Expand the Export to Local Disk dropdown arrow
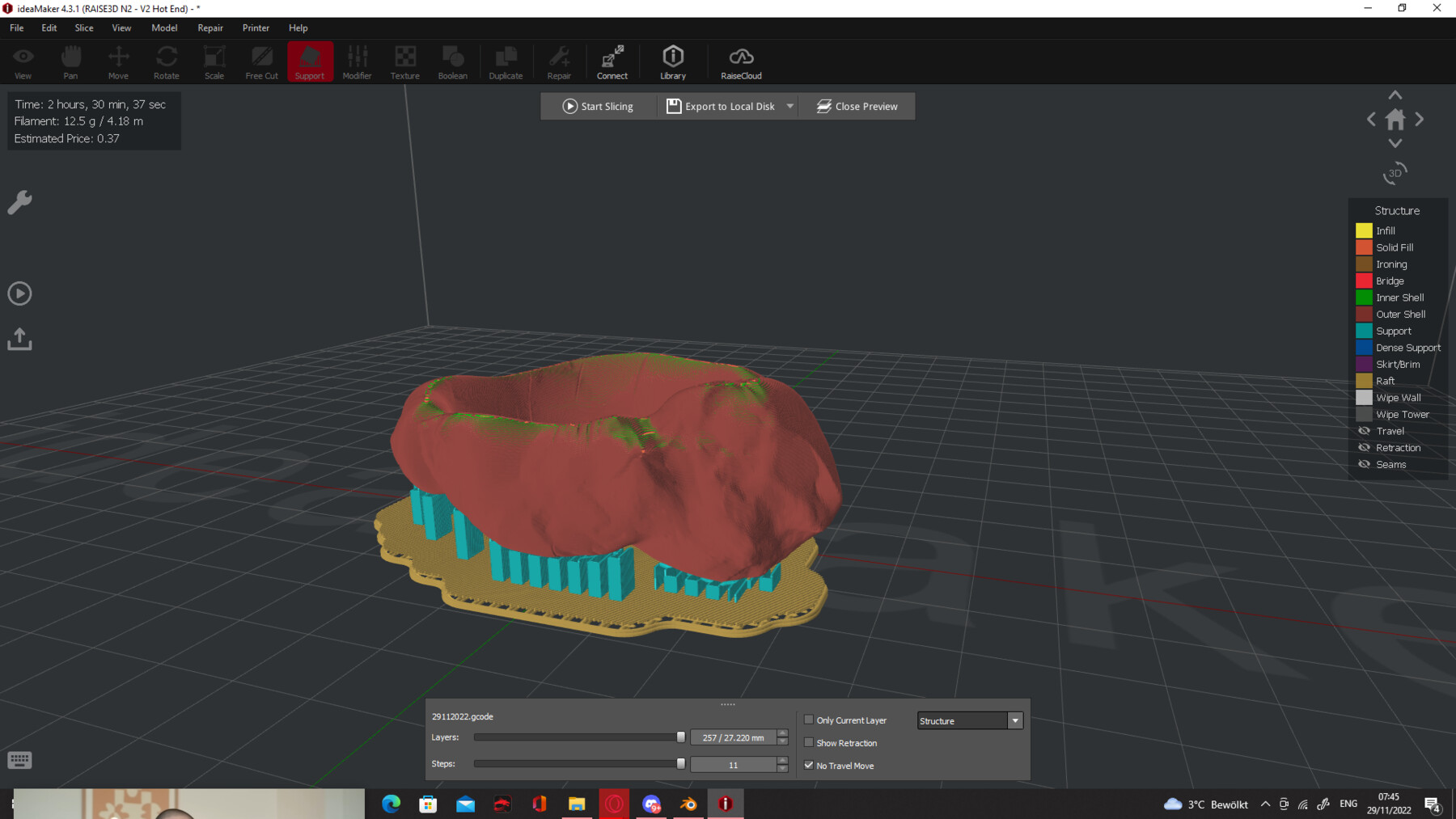Image resolution: width=1456 pixels, height=819 pixels. point(789,106)
